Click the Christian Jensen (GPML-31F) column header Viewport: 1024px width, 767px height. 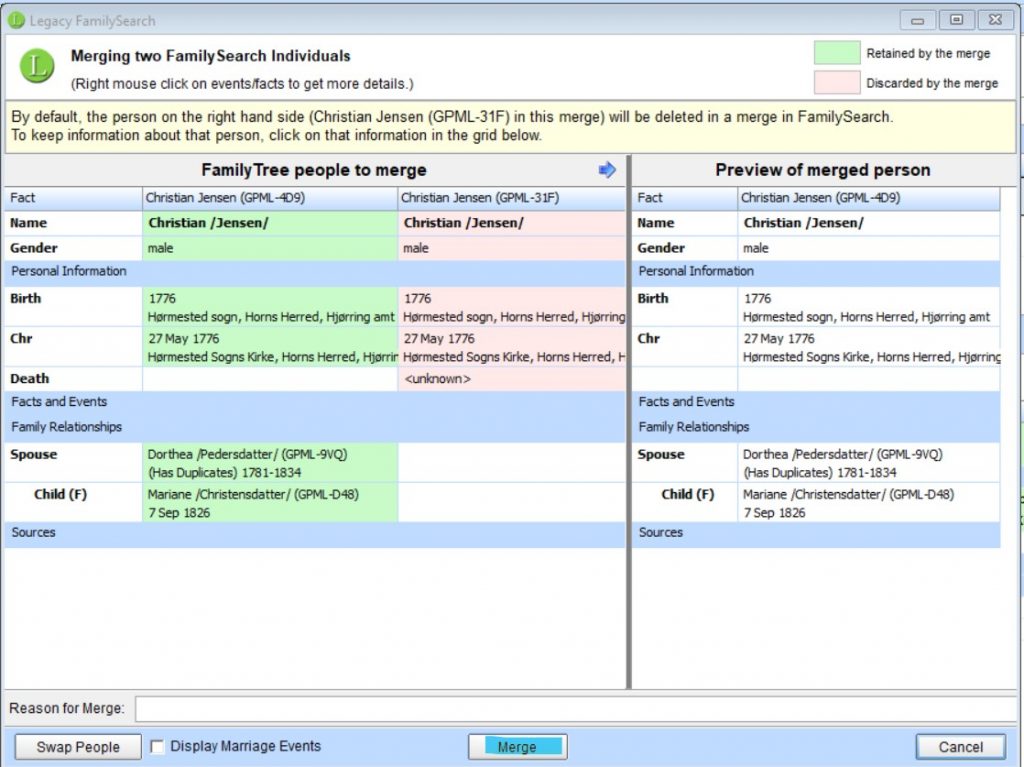(x=511, y=198)
